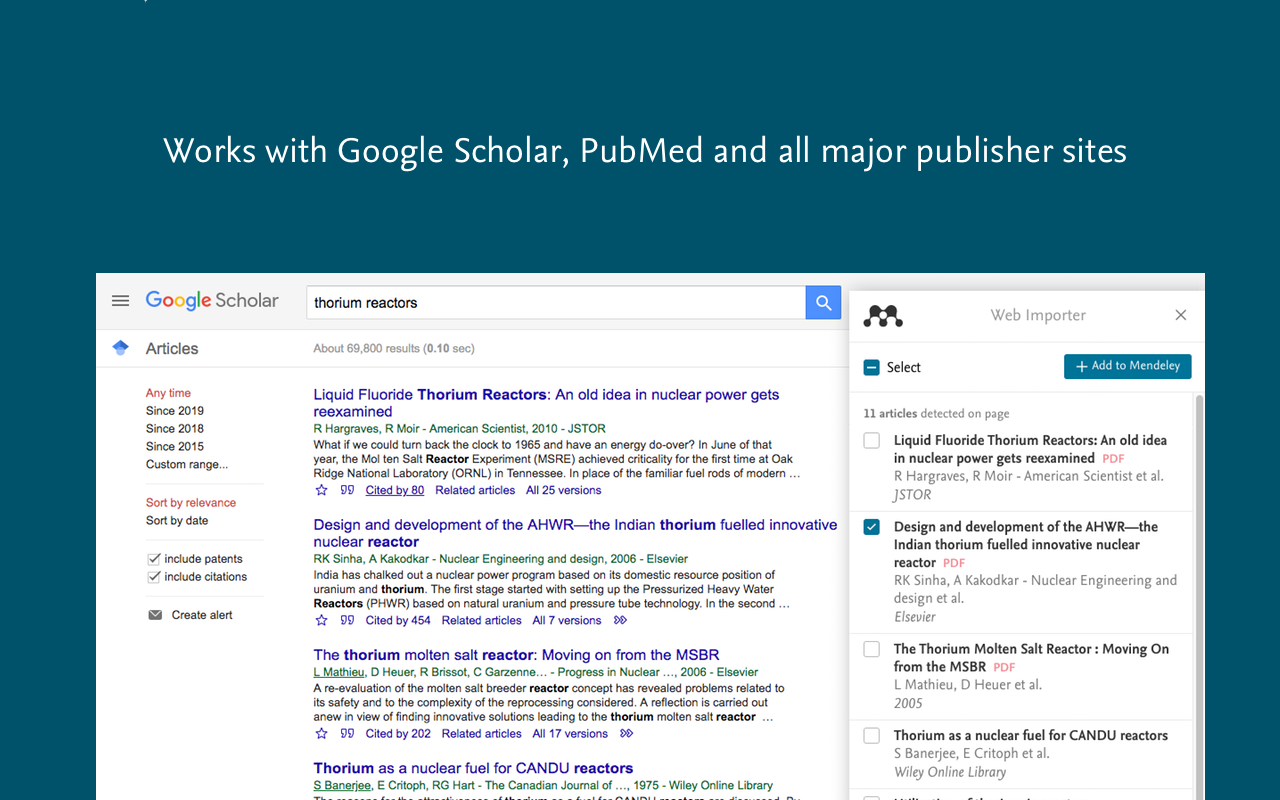Click author S Banerjee link
The height and width of the screenshot is (800, 1280).
[342, 785]
